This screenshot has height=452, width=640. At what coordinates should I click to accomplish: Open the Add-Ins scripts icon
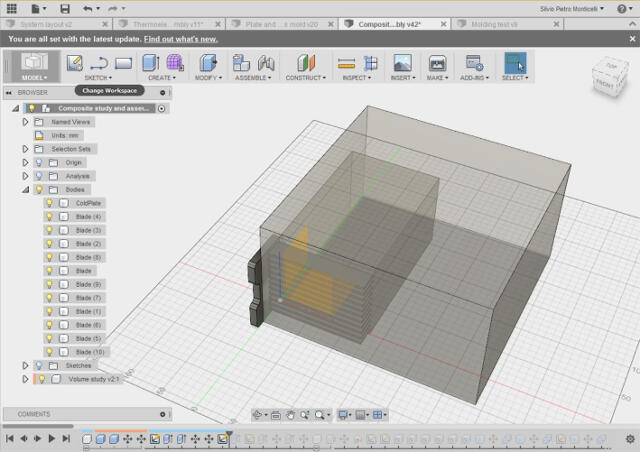[474, 63]
